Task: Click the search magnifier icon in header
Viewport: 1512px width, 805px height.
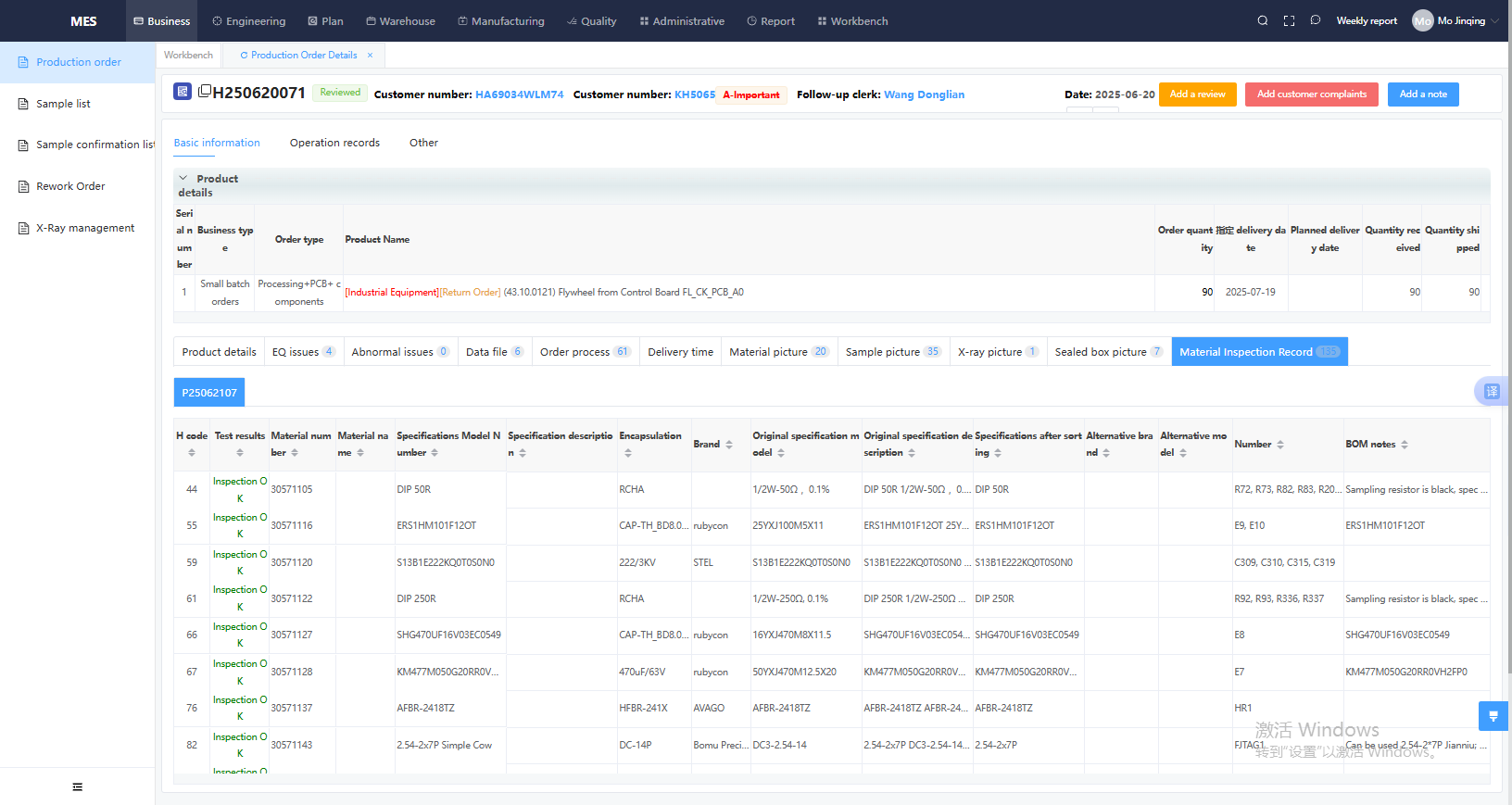Action: coord(1262,20)
